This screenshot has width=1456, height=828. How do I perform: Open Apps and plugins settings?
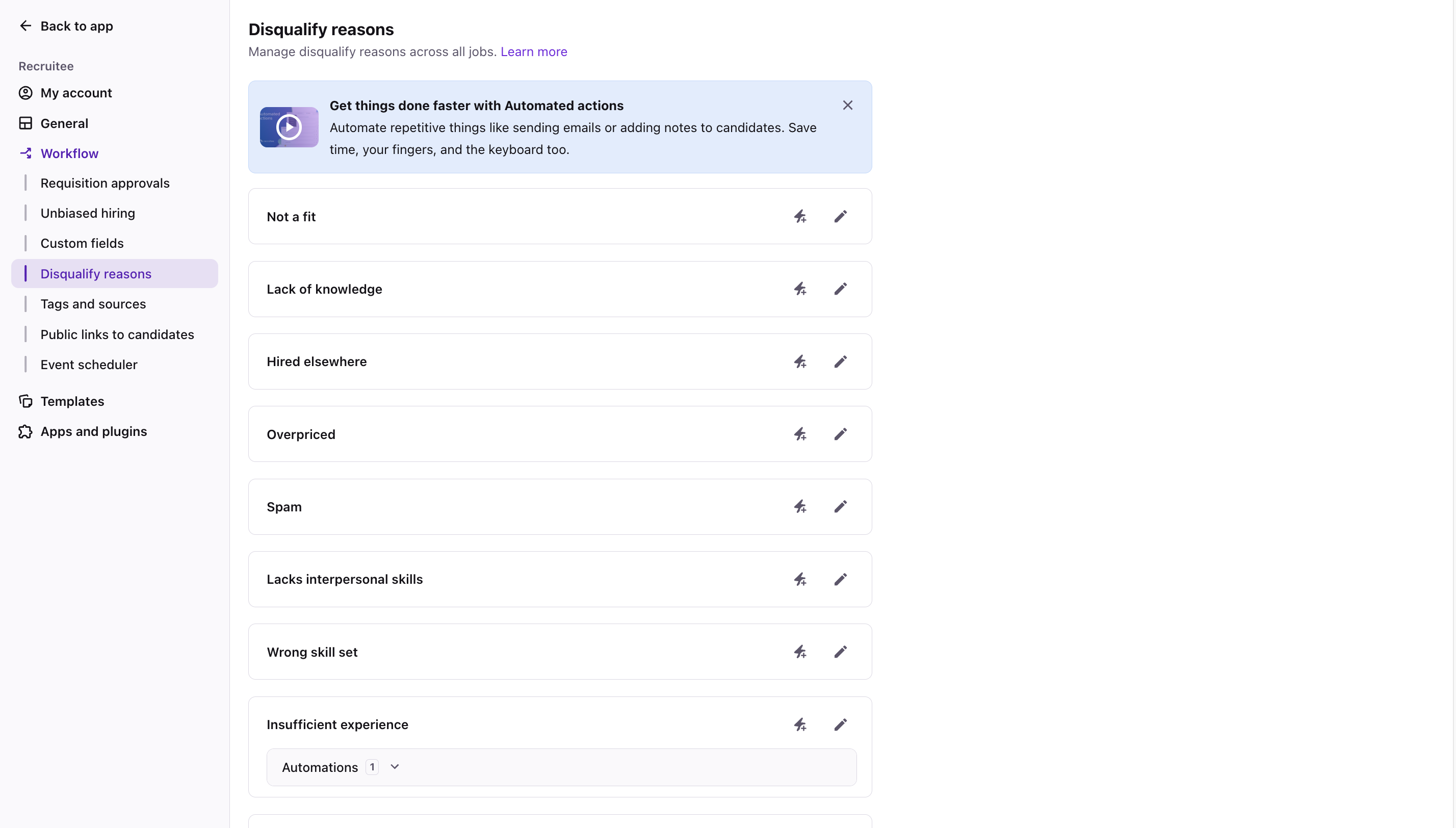[x=94, y=431]
